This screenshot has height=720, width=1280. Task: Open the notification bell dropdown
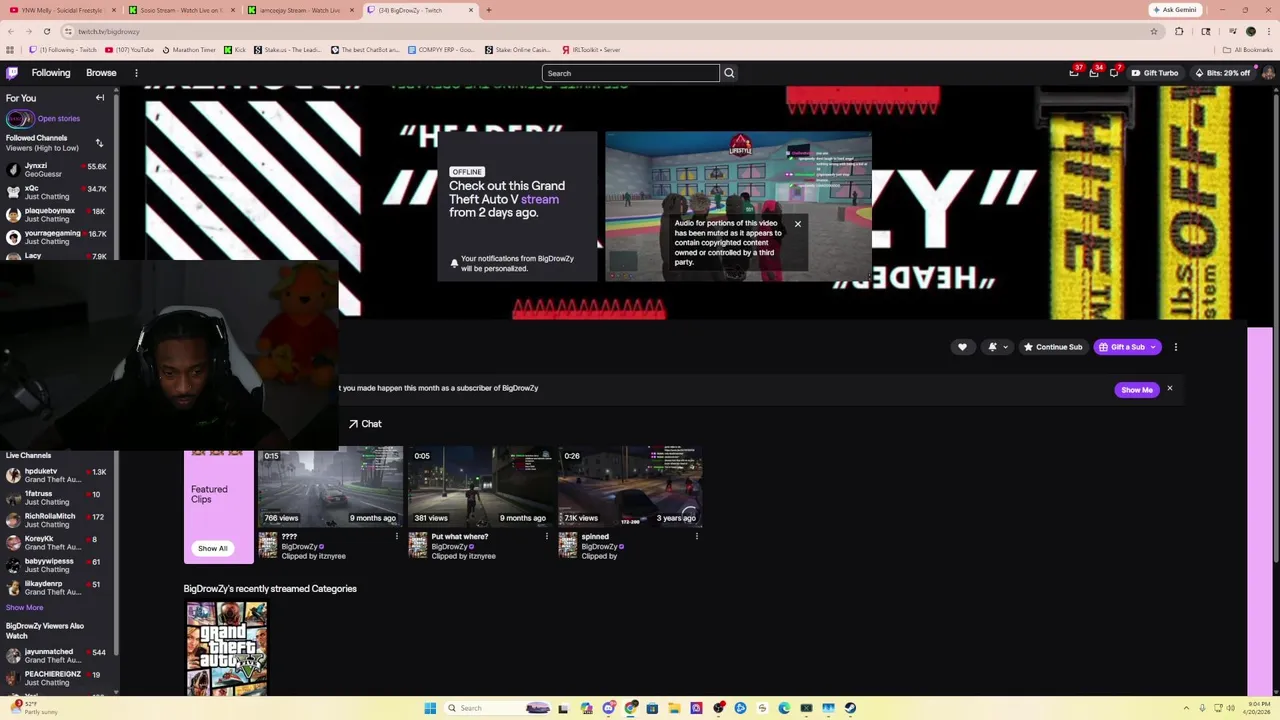pos(996,347)
